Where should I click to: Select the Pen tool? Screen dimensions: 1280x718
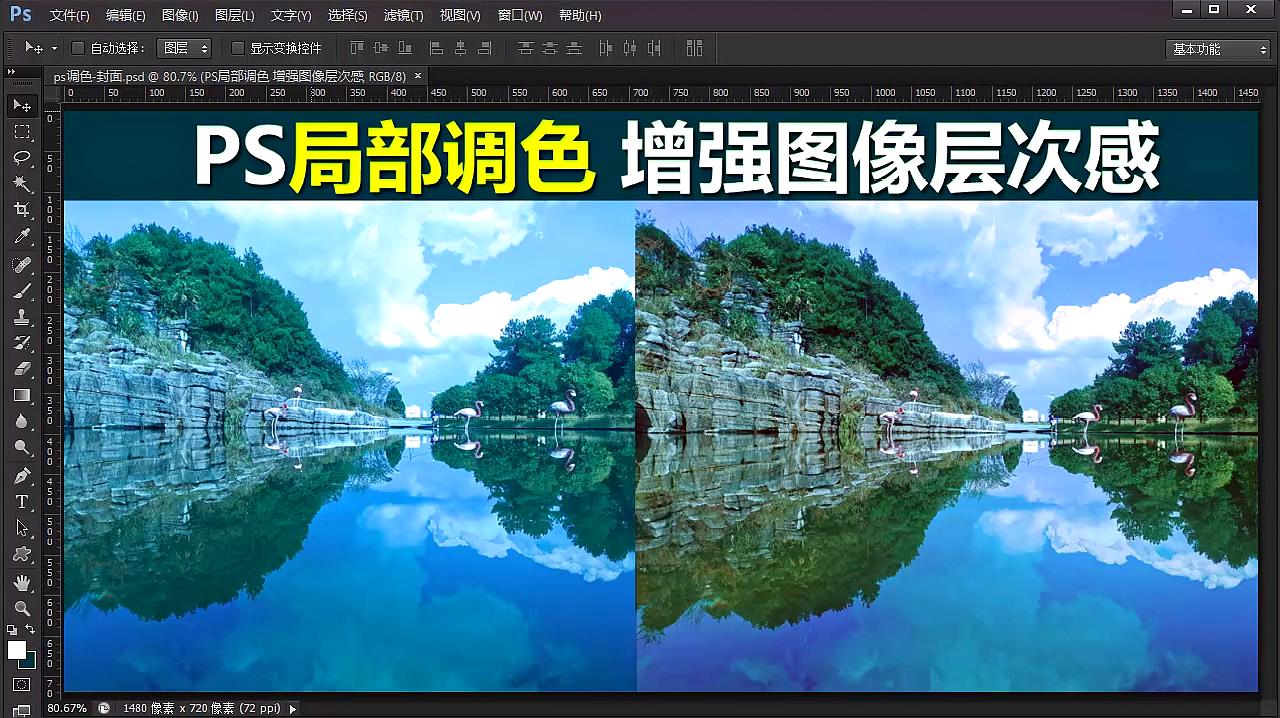tap(22, 474)
